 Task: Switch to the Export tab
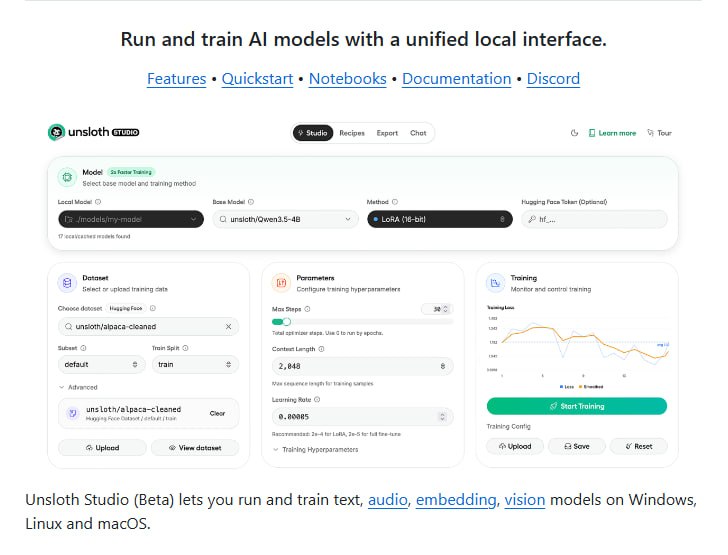tap(387, 133)
